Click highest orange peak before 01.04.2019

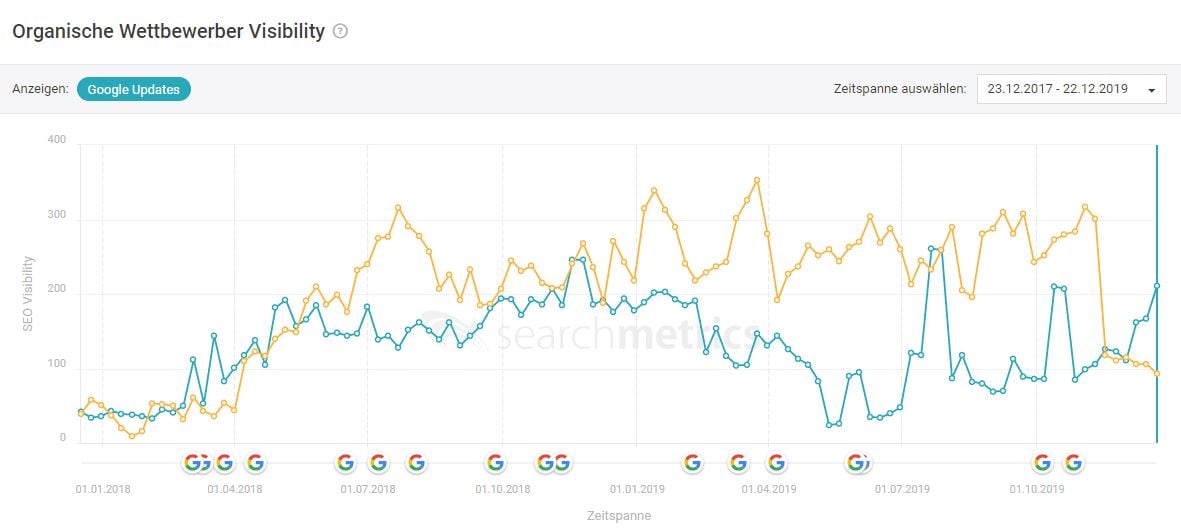[x=757, y=180]
